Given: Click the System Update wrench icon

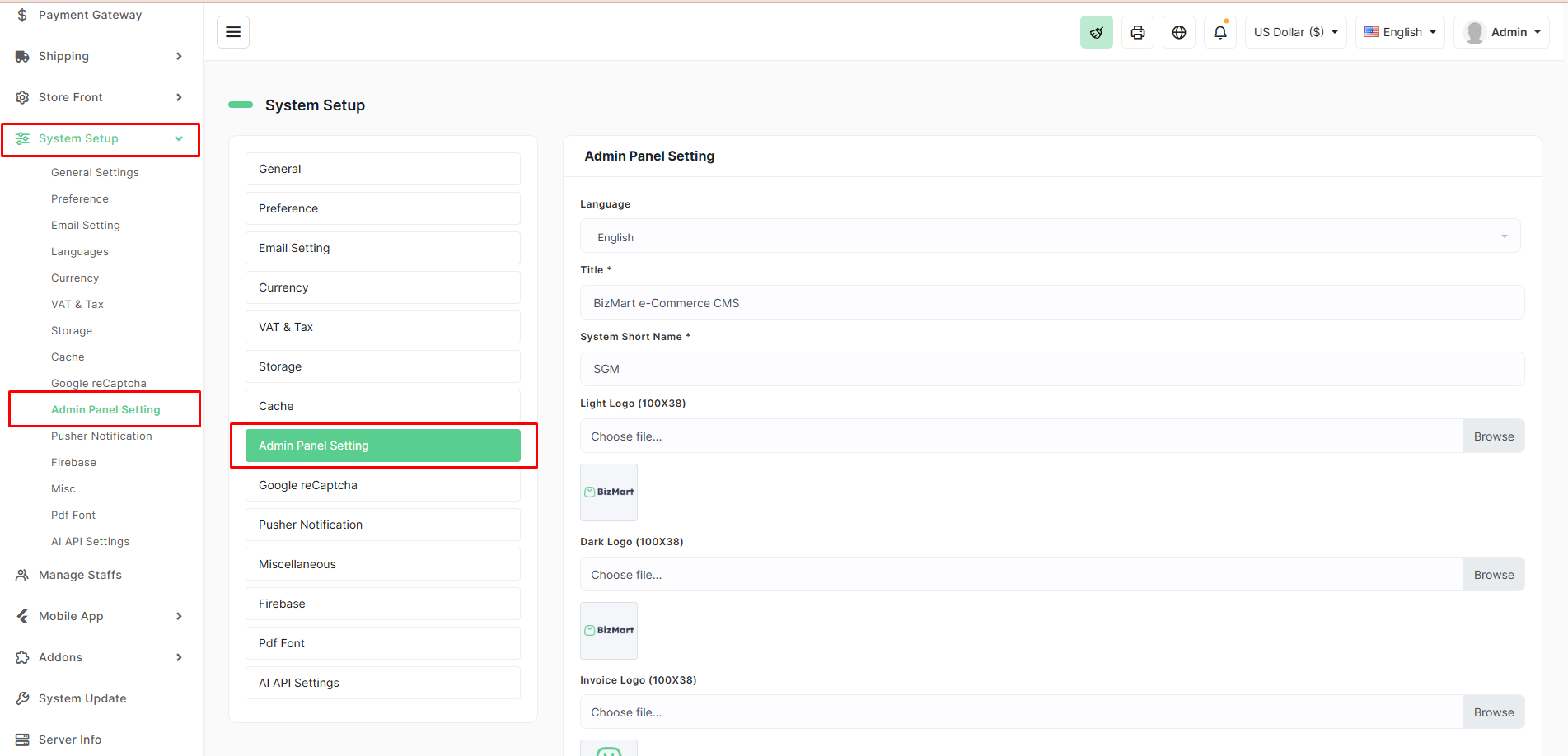Looking at the screenshot, I should (x=22, y=698).
